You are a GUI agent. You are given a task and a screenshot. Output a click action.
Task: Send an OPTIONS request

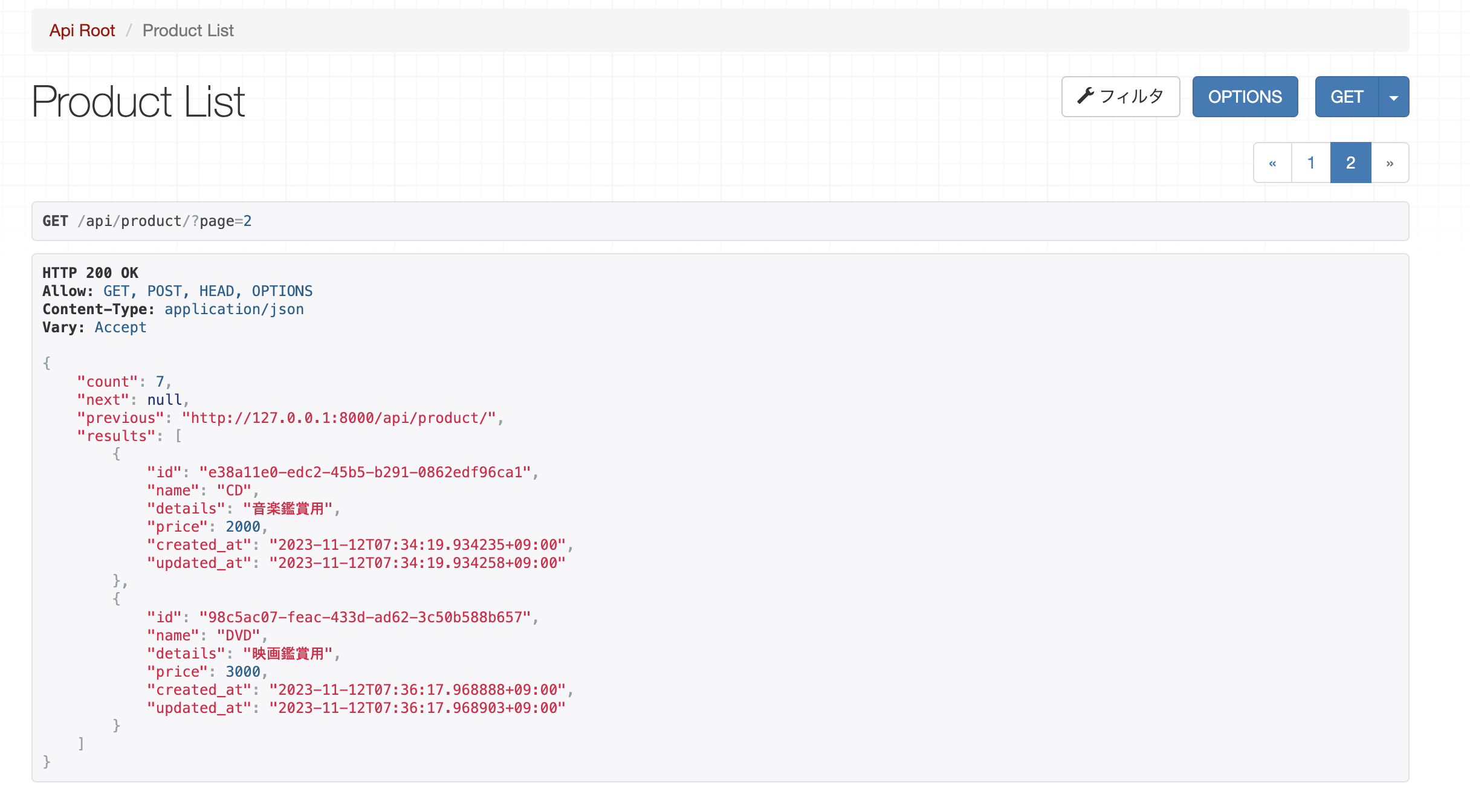point(1245,97)
